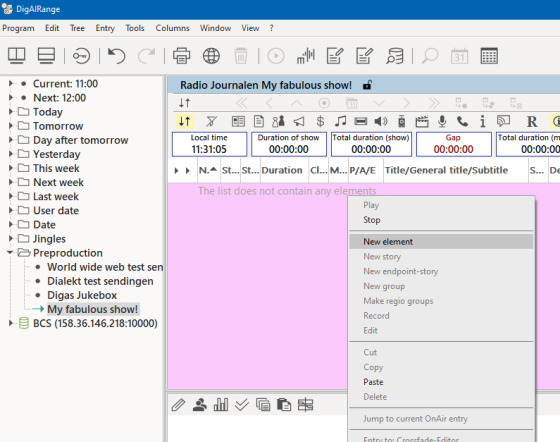Image resolution: width=560 pixels, height=442 pixels.
Task: Filter by people/interview type icon
Action: (278, 122)
